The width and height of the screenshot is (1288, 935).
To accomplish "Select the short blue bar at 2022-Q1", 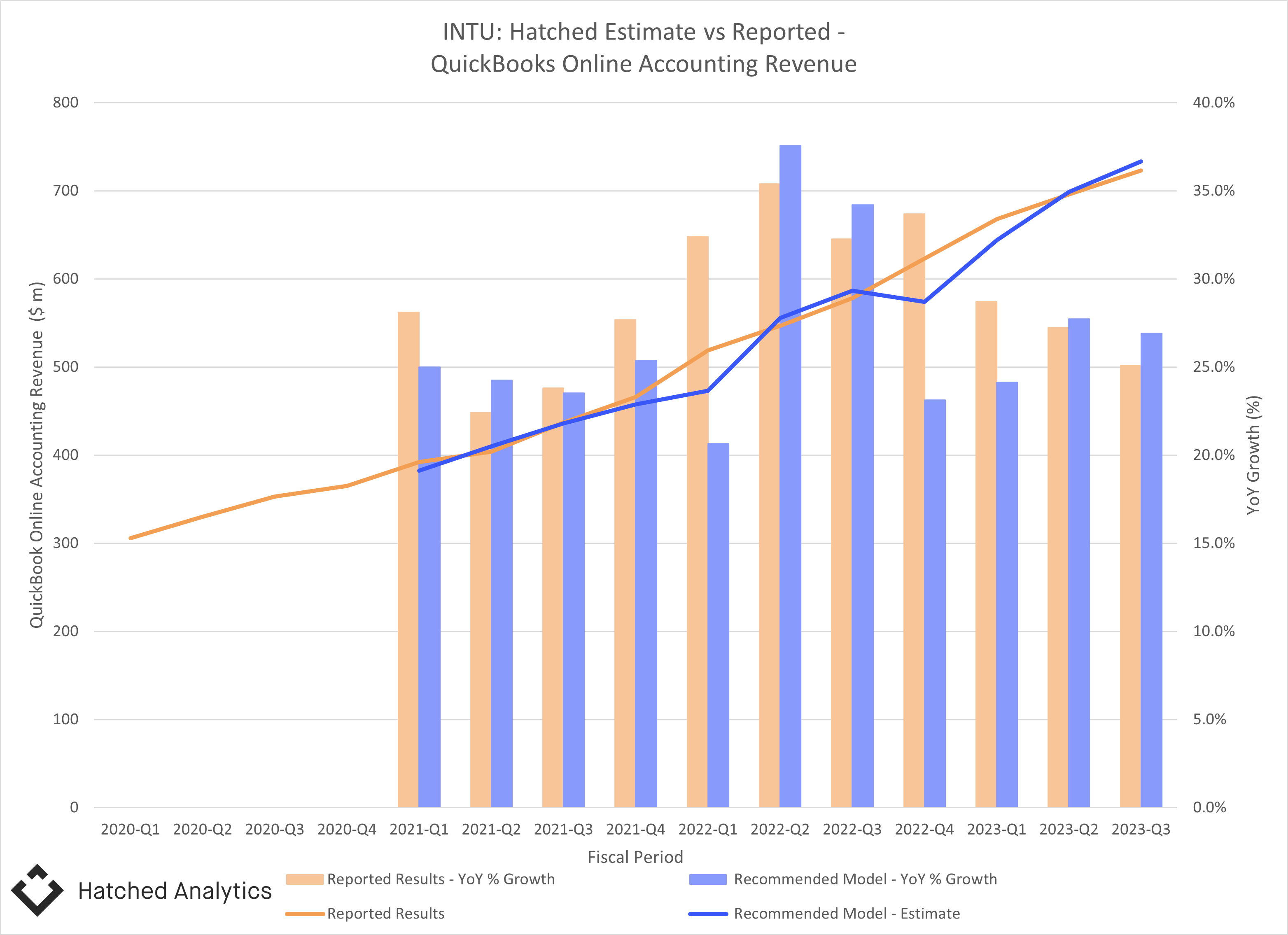I will (x=719, y=625).
